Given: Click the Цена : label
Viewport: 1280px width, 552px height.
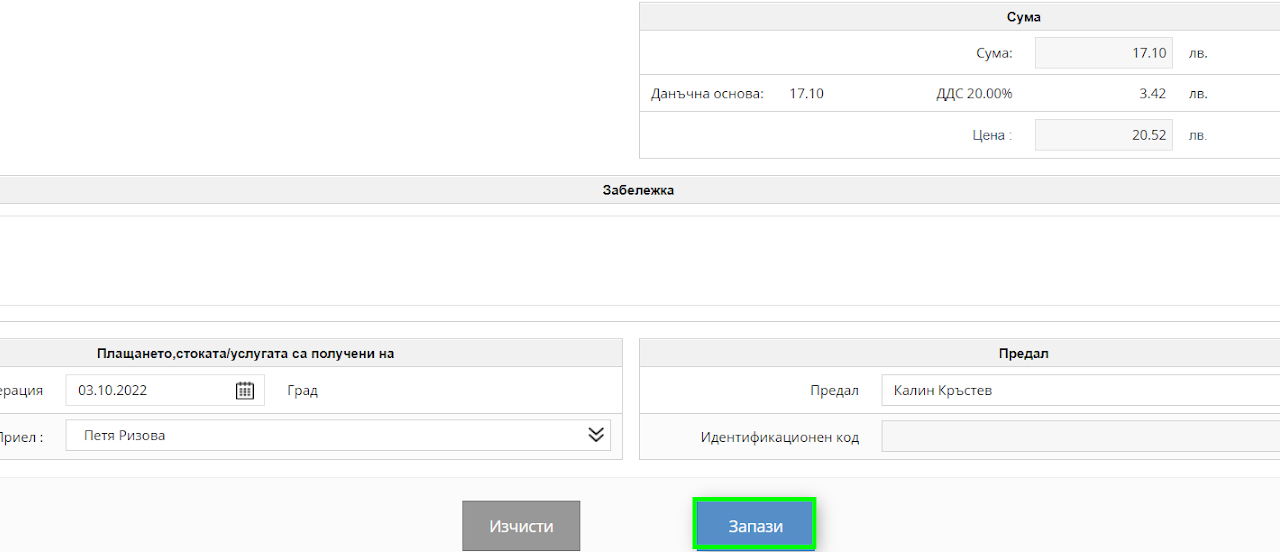Looking at the screenshot, I should (992, 135).
